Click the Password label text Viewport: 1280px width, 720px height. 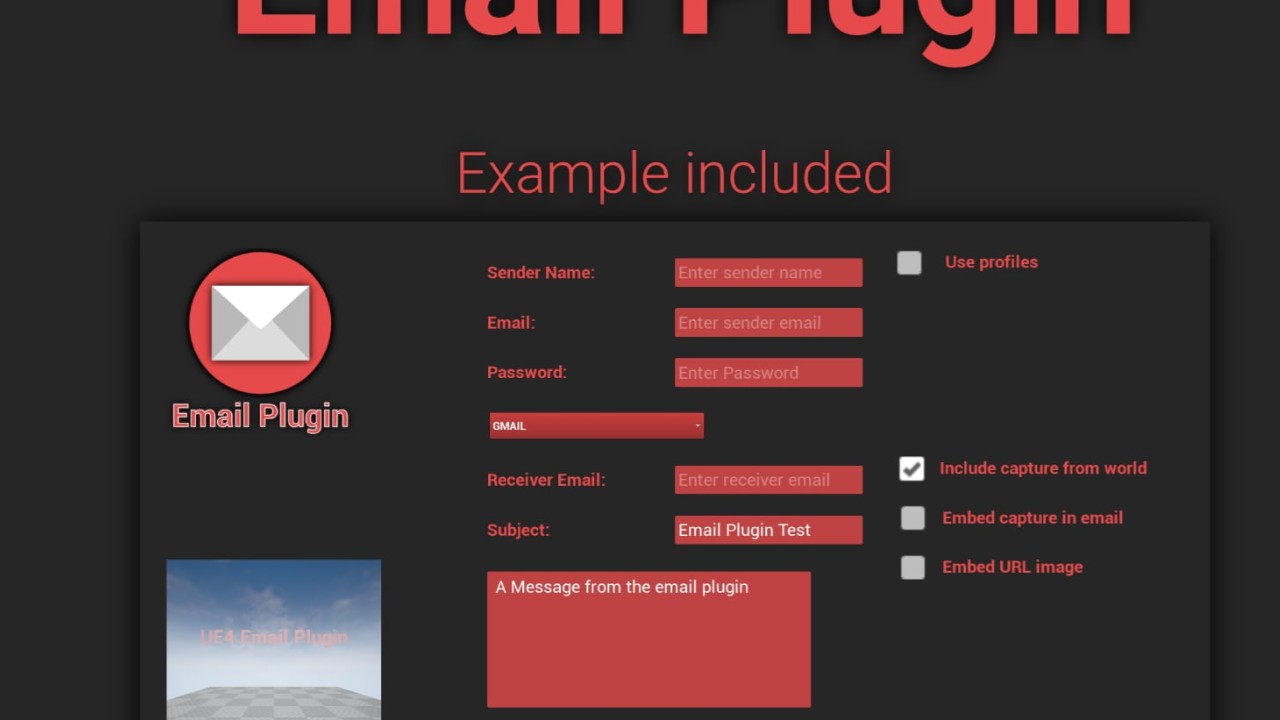[526, 372]
